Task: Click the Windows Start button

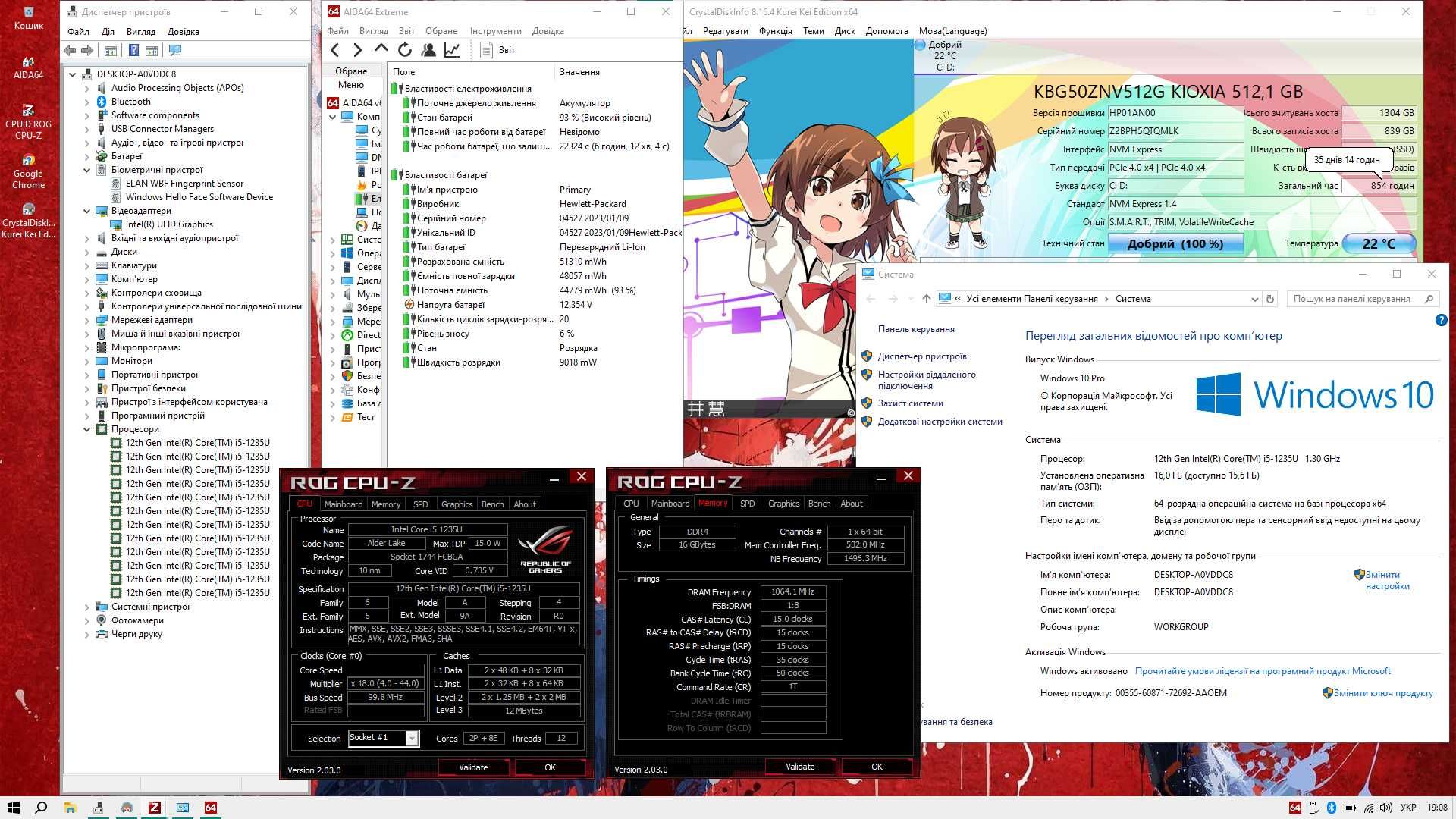Action: point(13,808)
